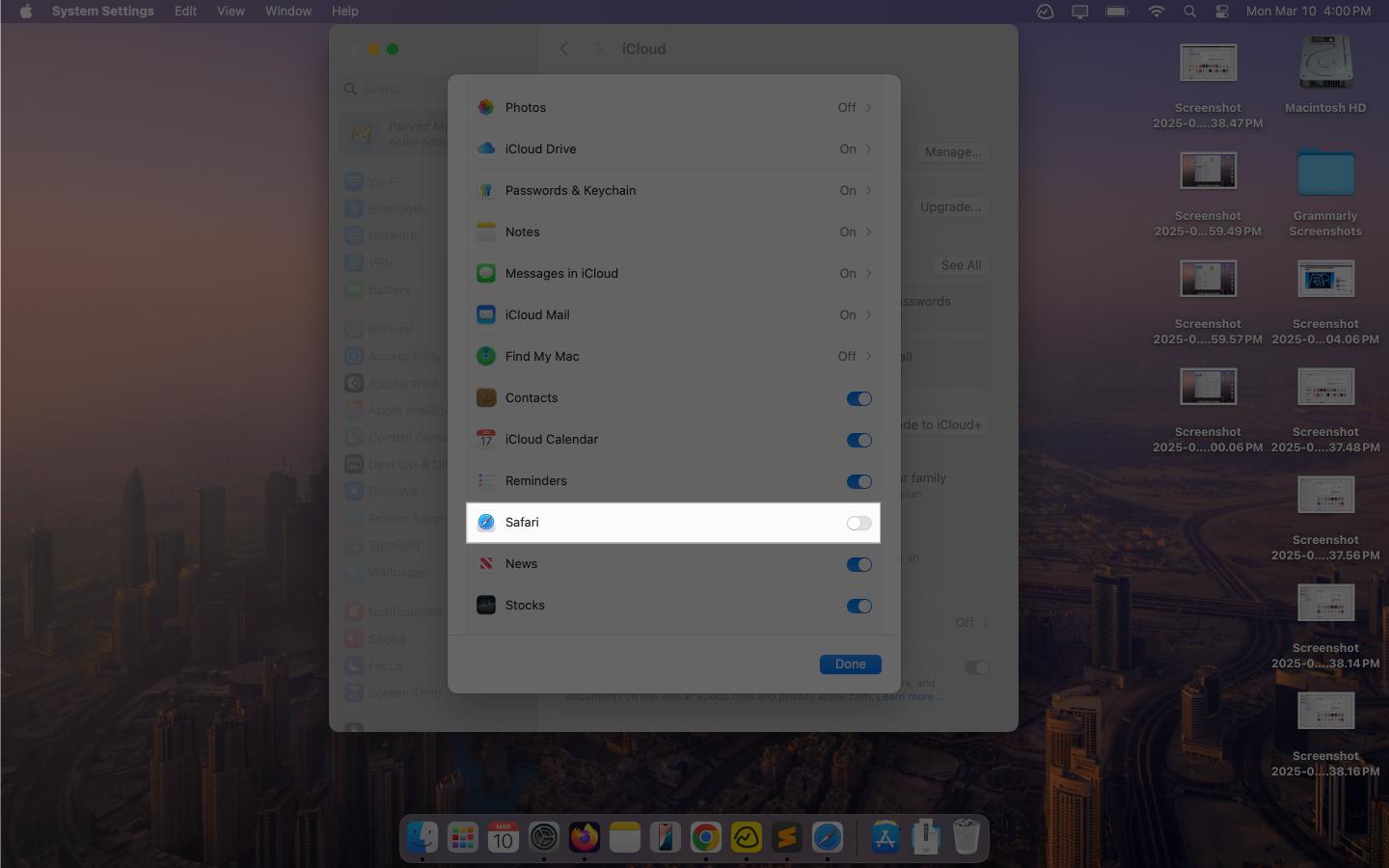Screen dimensions: 1389x868
Task: Click the Manage... button in iCloud window
Action: click(952, 151)
